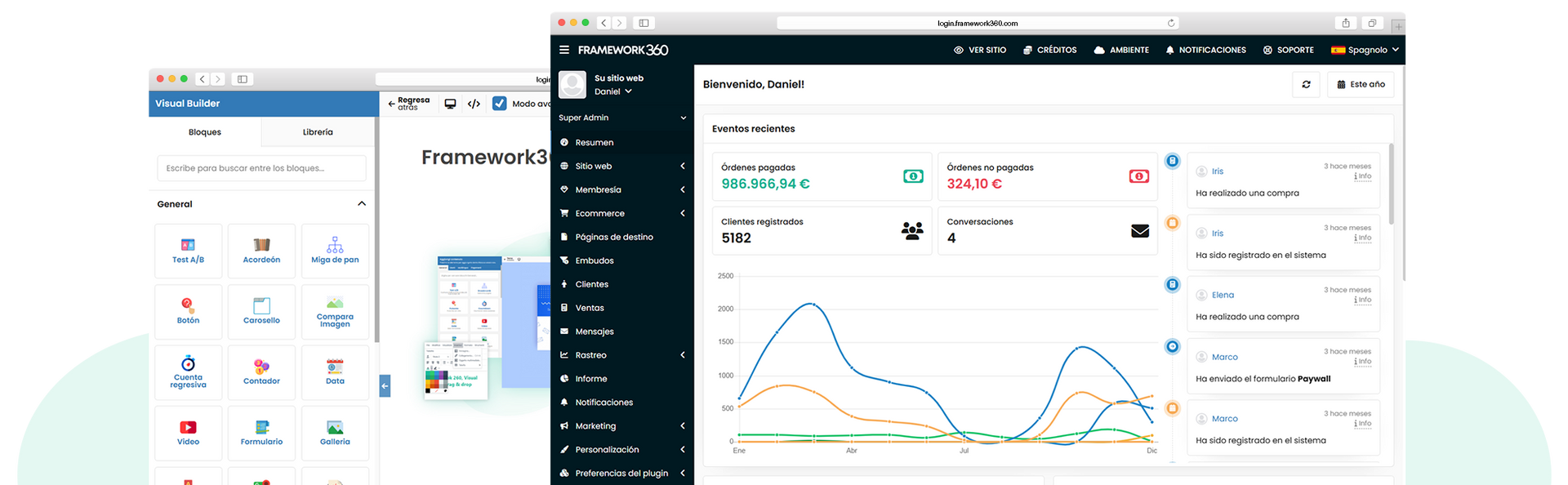Image resolution: width=1568 pixels, height=485 pixels.
Task: Click the block search input field
Action: 261,168
